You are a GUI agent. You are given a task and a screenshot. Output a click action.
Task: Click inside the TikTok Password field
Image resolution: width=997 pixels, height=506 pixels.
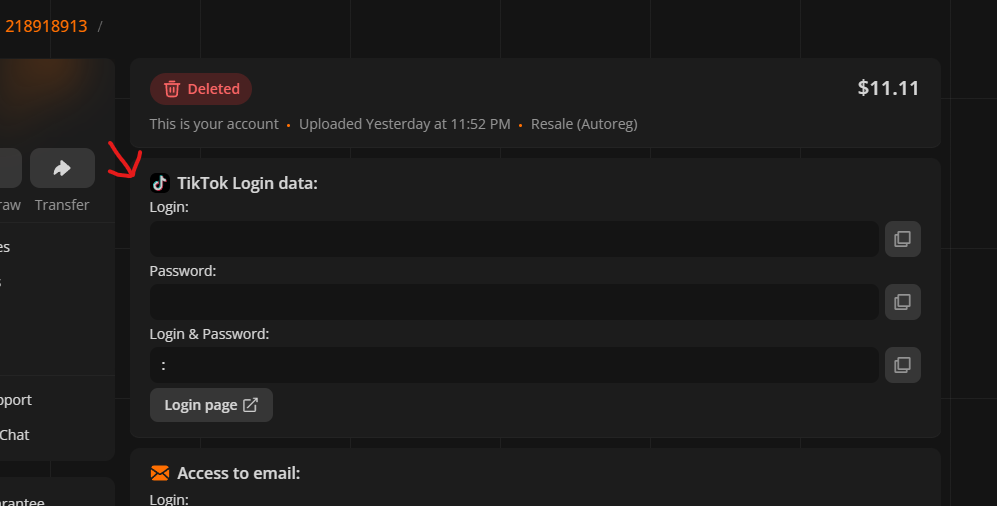pos(514,302)
